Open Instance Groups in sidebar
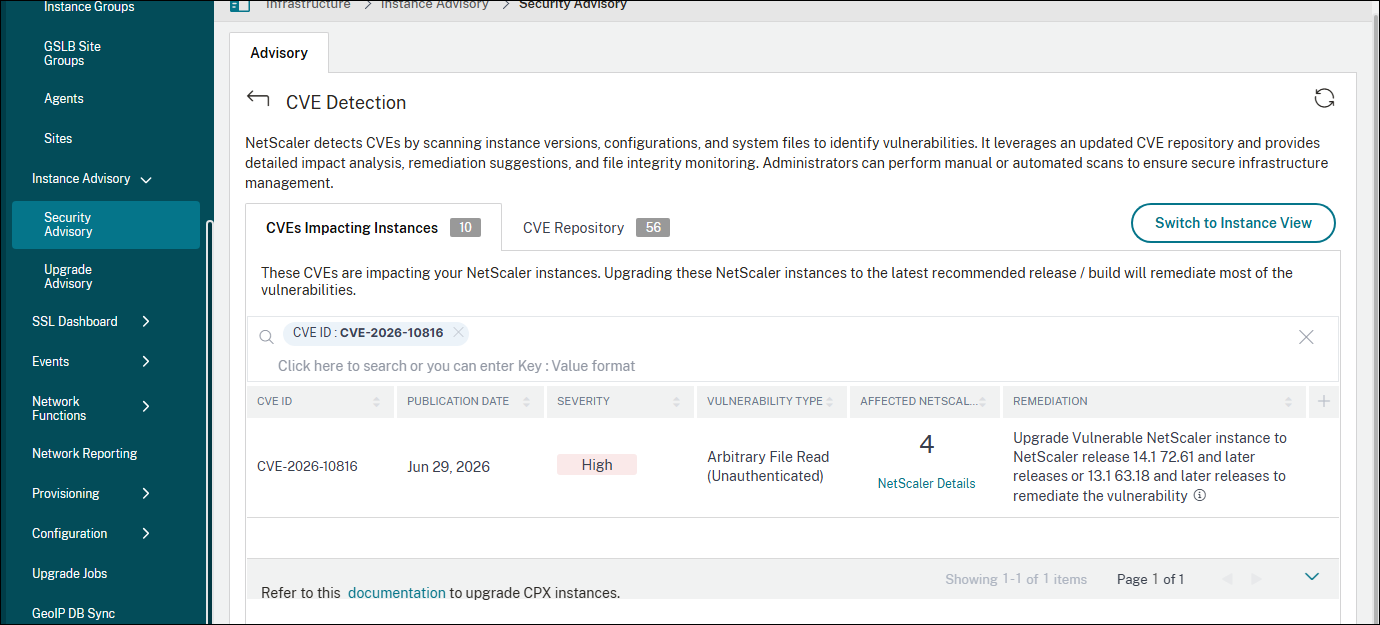This screenshot has width=1380, height=625. coord(89,7)
